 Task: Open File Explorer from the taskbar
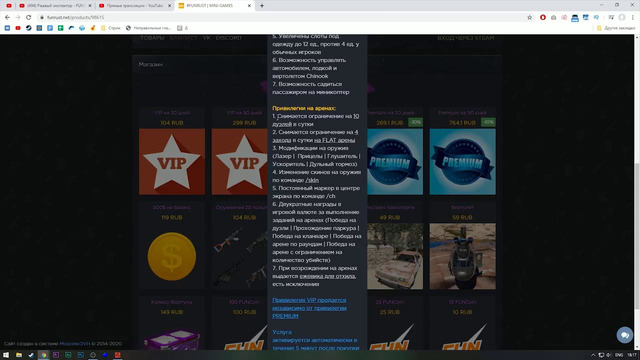tap(19, 355)
